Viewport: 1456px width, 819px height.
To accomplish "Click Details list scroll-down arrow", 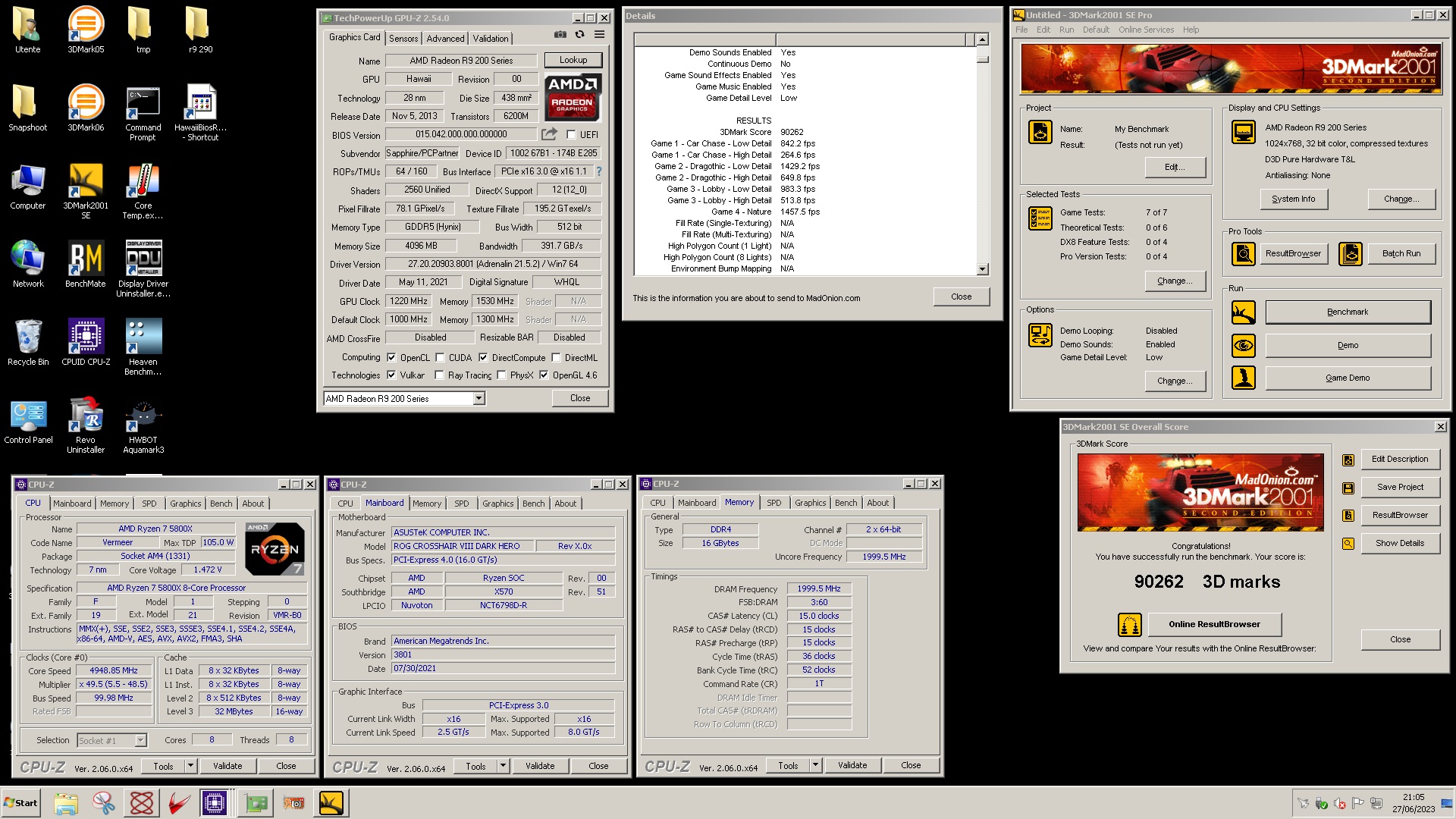I will tap(983, 269).
